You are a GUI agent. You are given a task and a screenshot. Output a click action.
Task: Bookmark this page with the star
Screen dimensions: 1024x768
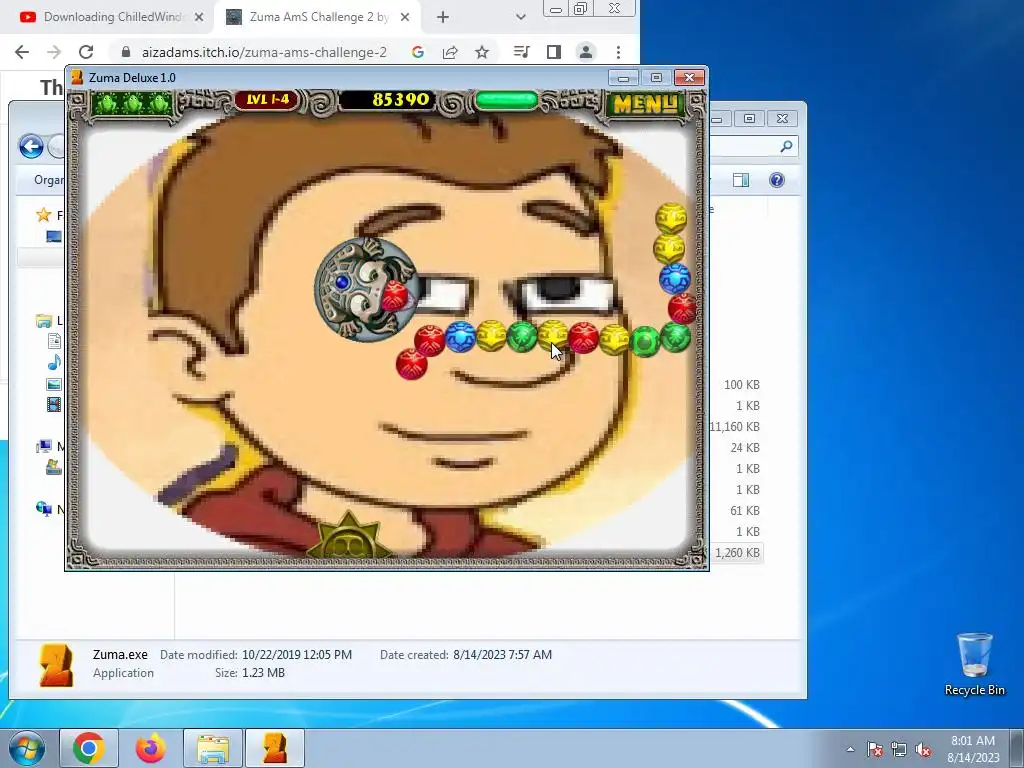point(482,52)
